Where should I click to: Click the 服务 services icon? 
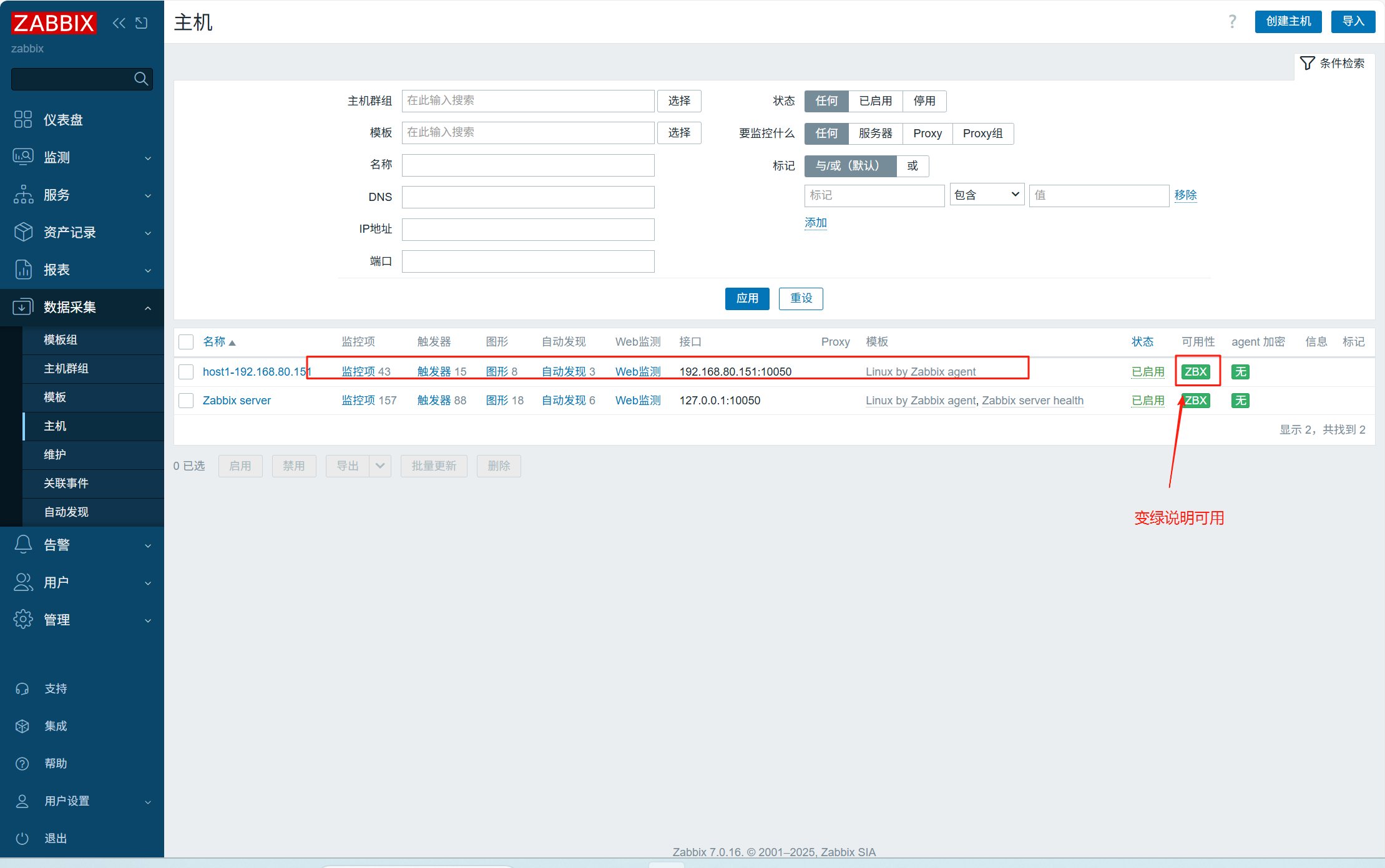point(23,194)
